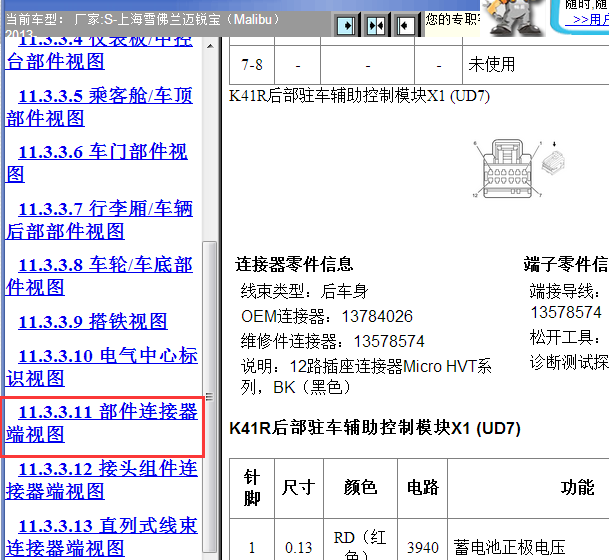This screenshot has height=560, width=609.
Task: Click the 13578574 number under 端接导线
Action: (566, 313)
